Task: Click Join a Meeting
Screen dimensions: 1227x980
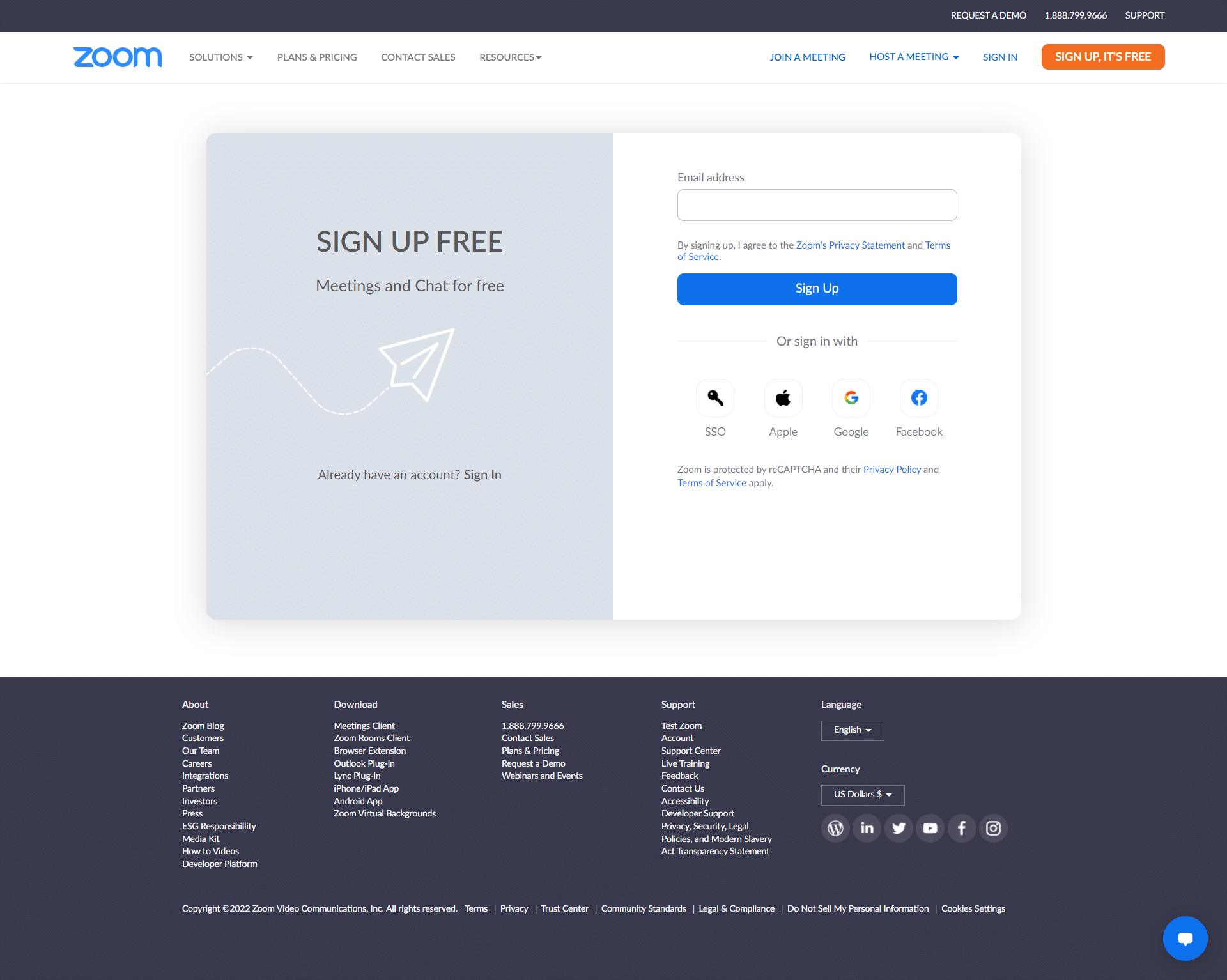Action: (807, 57)
